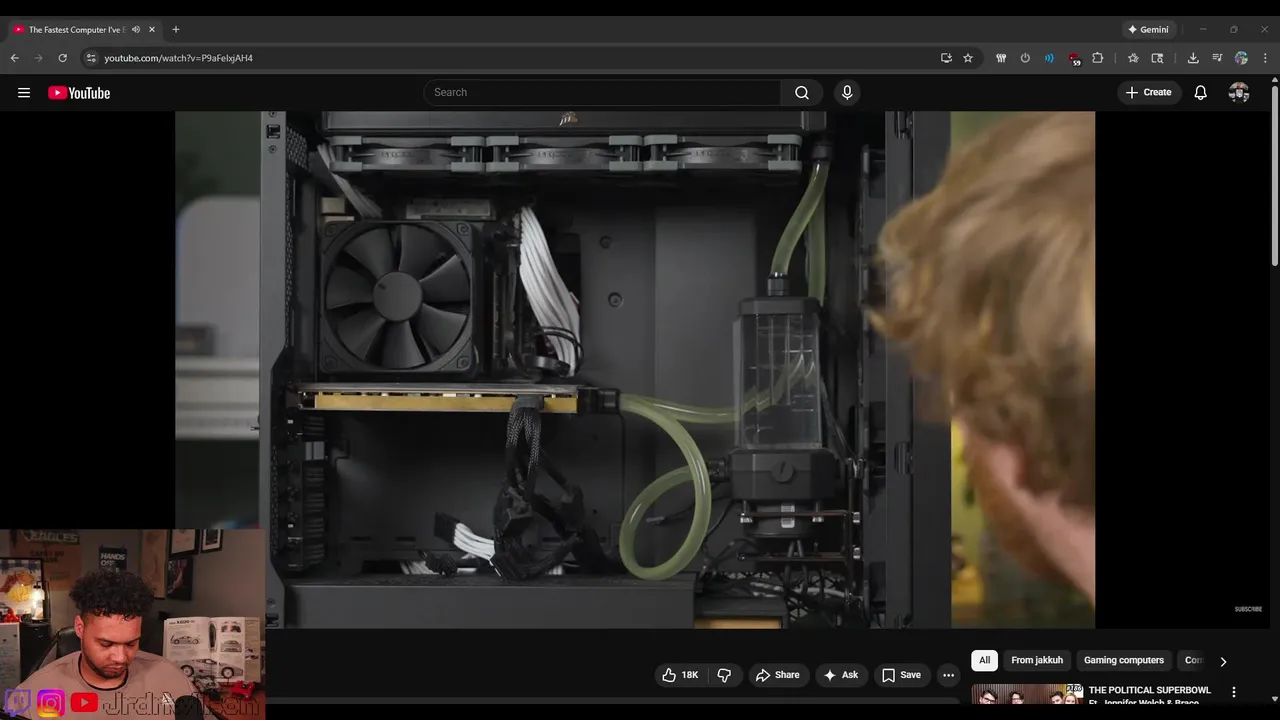Launch Gemini from the title bar
Viewport: 1280px width, 720px height.
point(1148,29)
